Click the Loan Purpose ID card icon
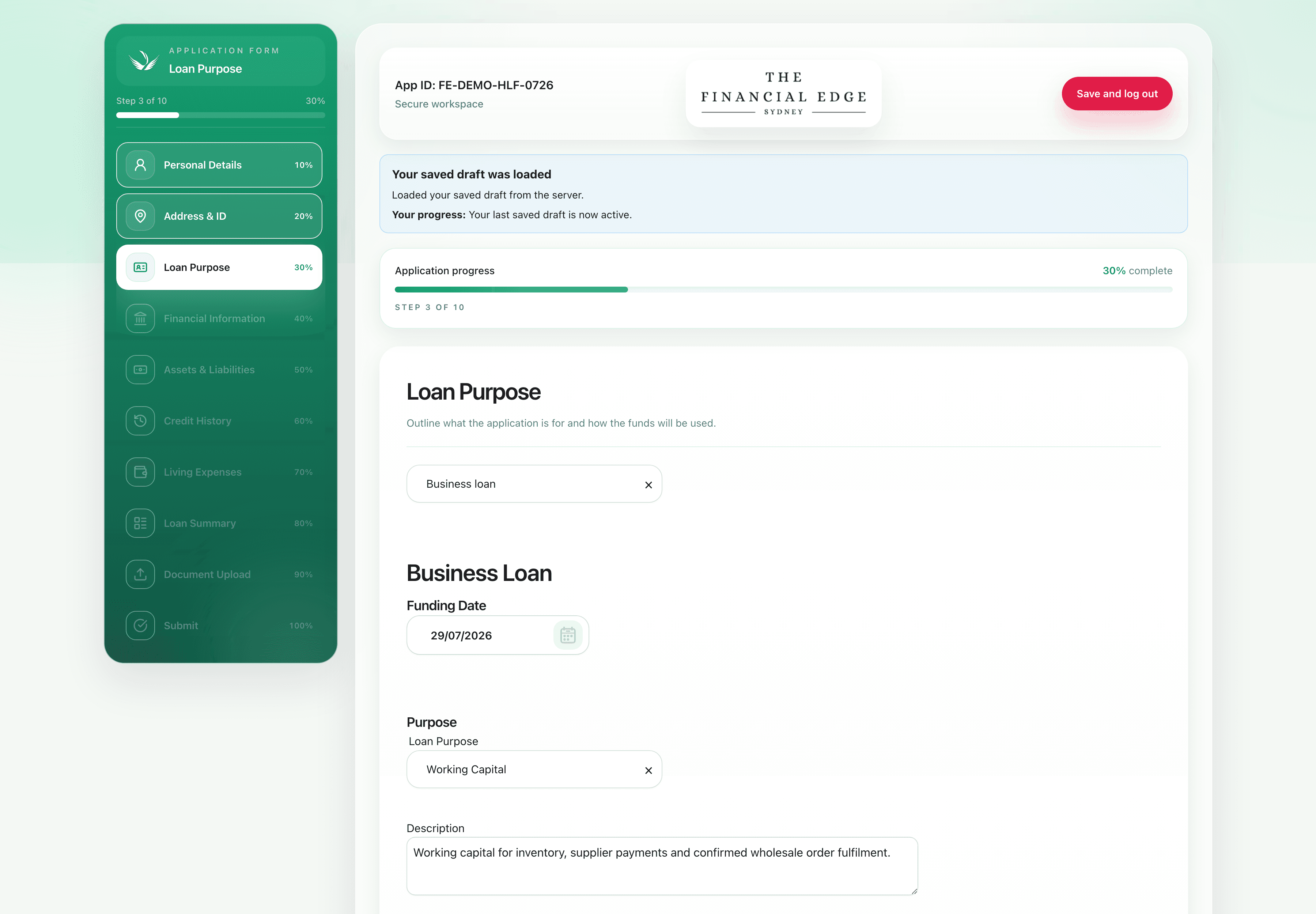This screenshot has width=1316, height=914. pos(140,268)
